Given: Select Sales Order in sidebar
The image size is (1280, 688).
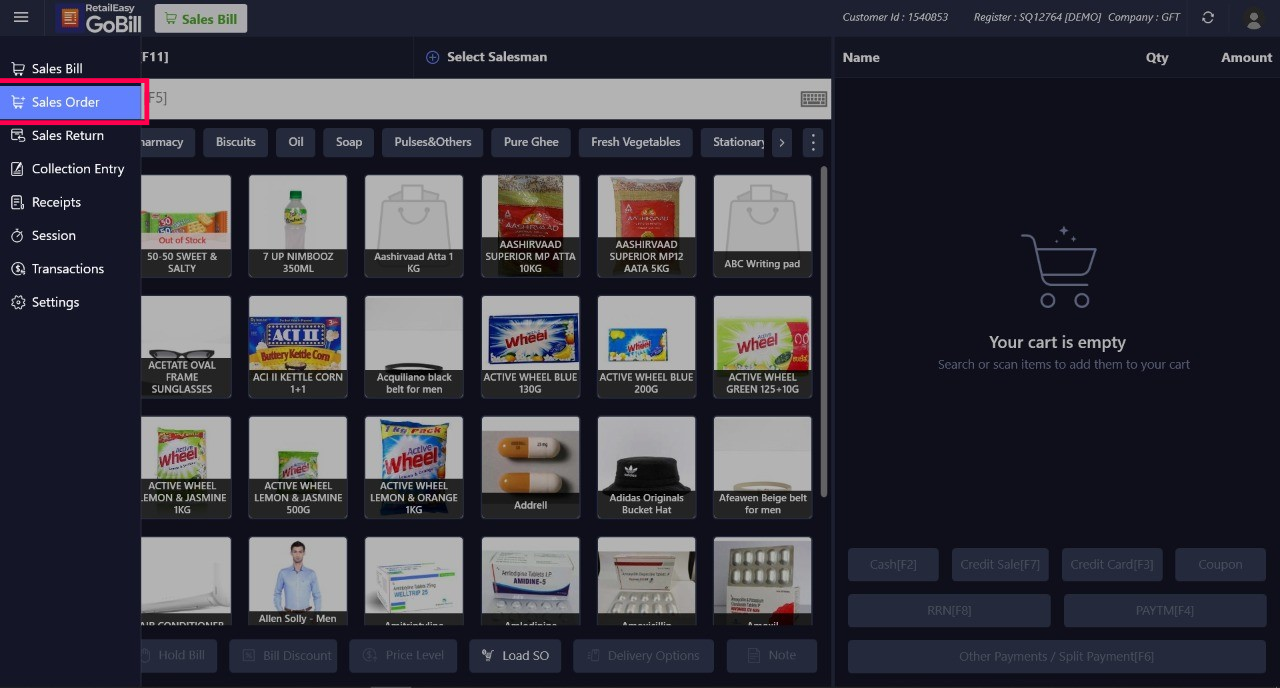Looking at the screenshot, I should [71, 102].
